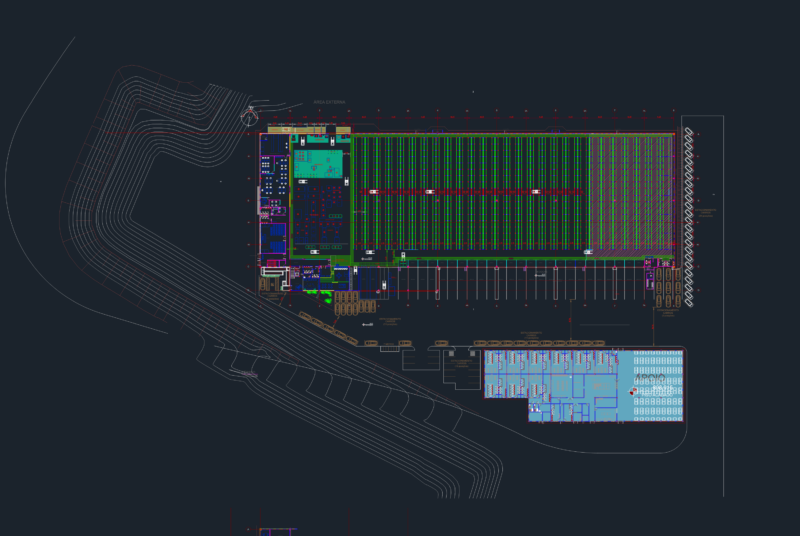Pick the red-white level marker beside APOIO
The height and width of the screenshot is (536, 800).
(x=633, y=392)
